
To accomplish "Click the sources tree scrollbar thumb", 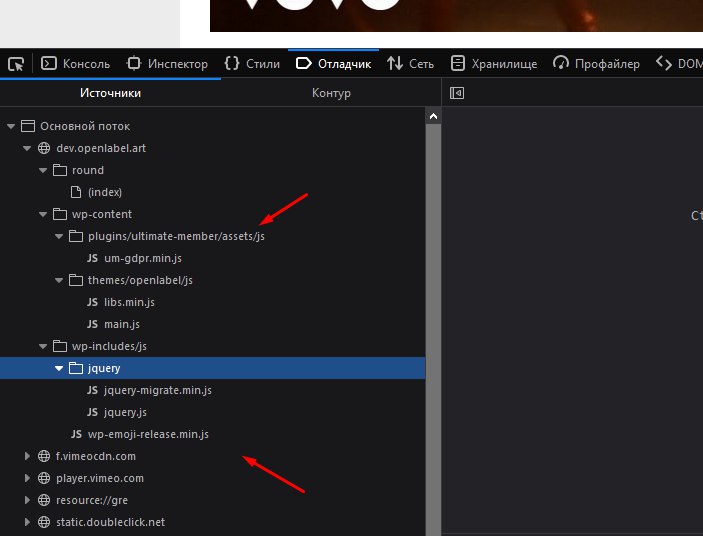I will (x=433, y=330).
